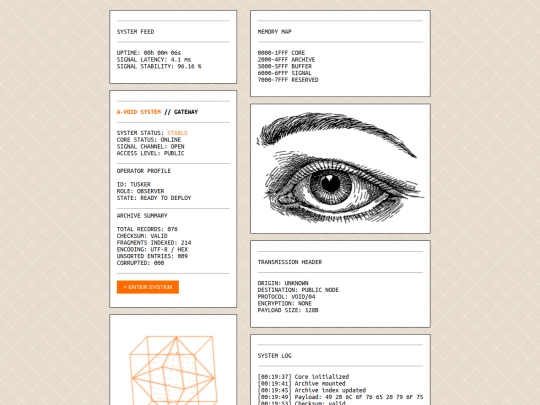
Task: Click the PAYLOAD SIZE: 128B line
Action: pos(288,310)
